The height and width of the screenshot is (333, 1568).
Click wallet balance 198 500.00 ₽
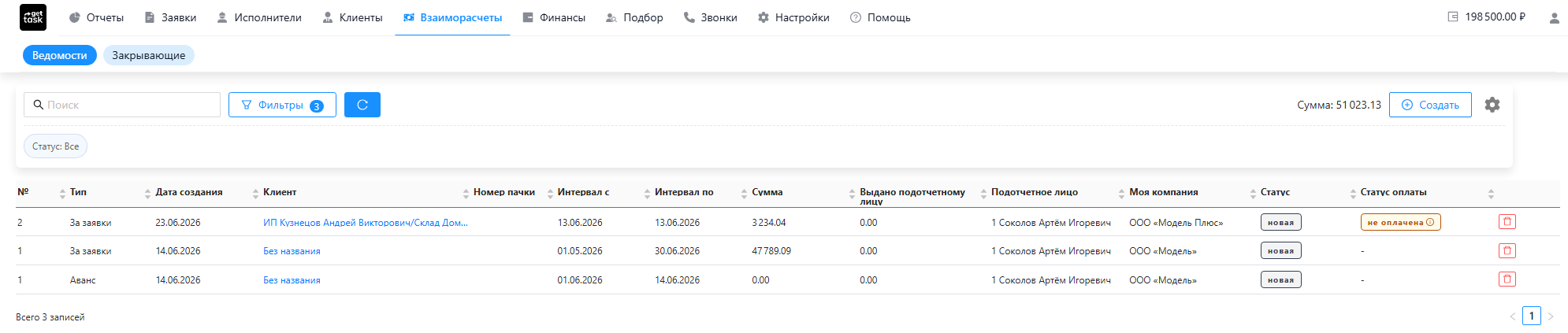pos(1486,17)
